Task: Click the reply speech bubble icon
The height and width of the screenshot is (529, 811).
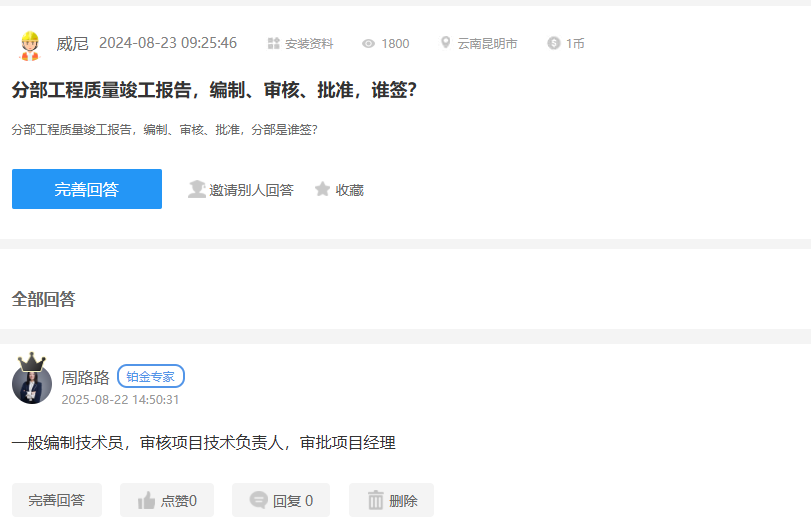Action: coord(258,500)
